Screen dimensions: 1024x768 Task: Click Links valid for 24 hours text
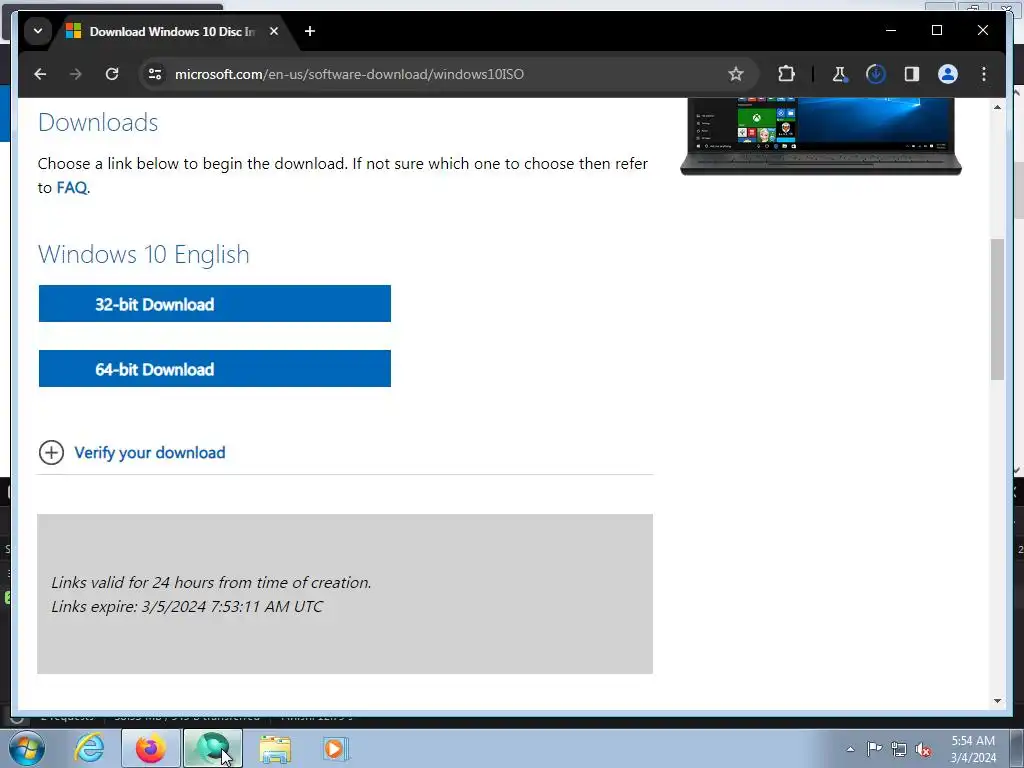(x=211, y=583)
